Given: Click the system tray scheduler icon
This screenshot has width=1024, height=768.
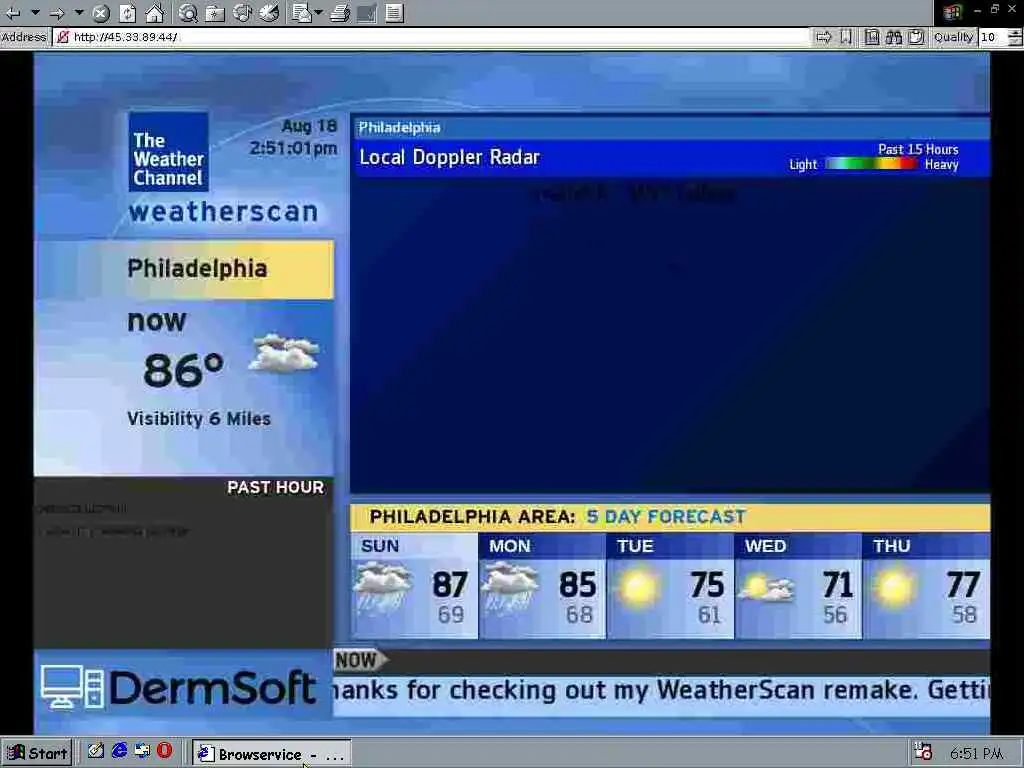Looking at the screenshot, I should click(923, 753).
